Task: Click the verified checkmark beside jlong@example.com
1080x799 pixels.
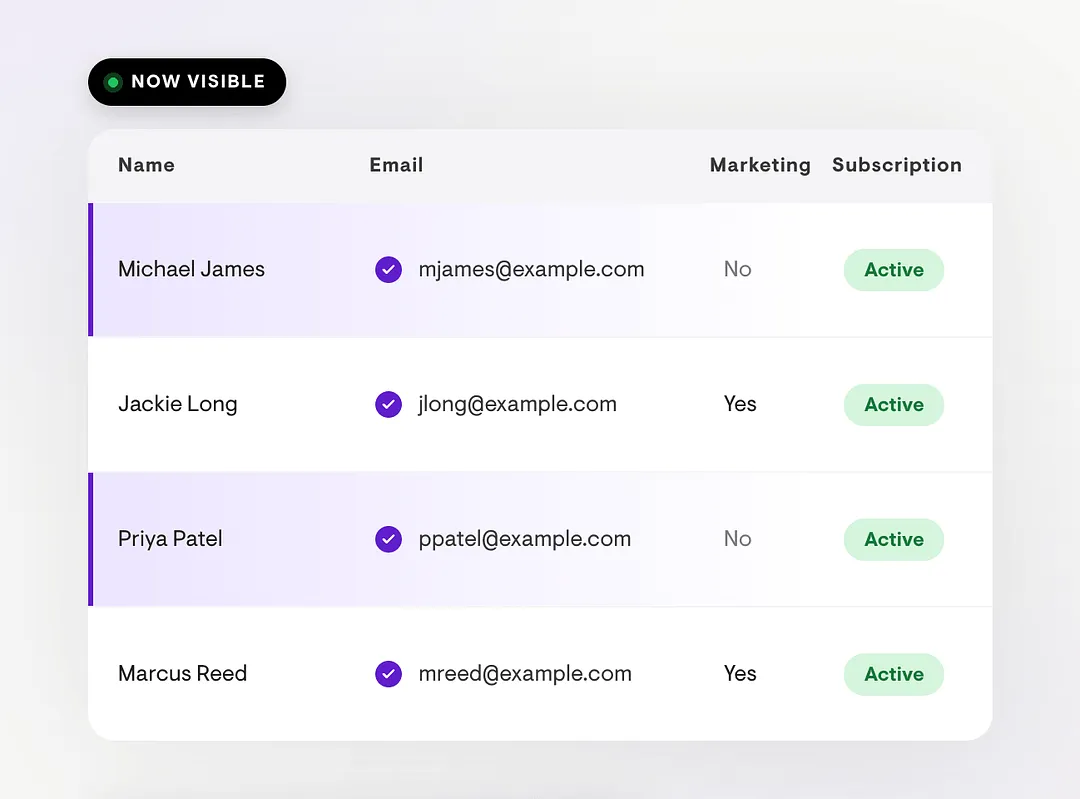Action: point(388,404)
